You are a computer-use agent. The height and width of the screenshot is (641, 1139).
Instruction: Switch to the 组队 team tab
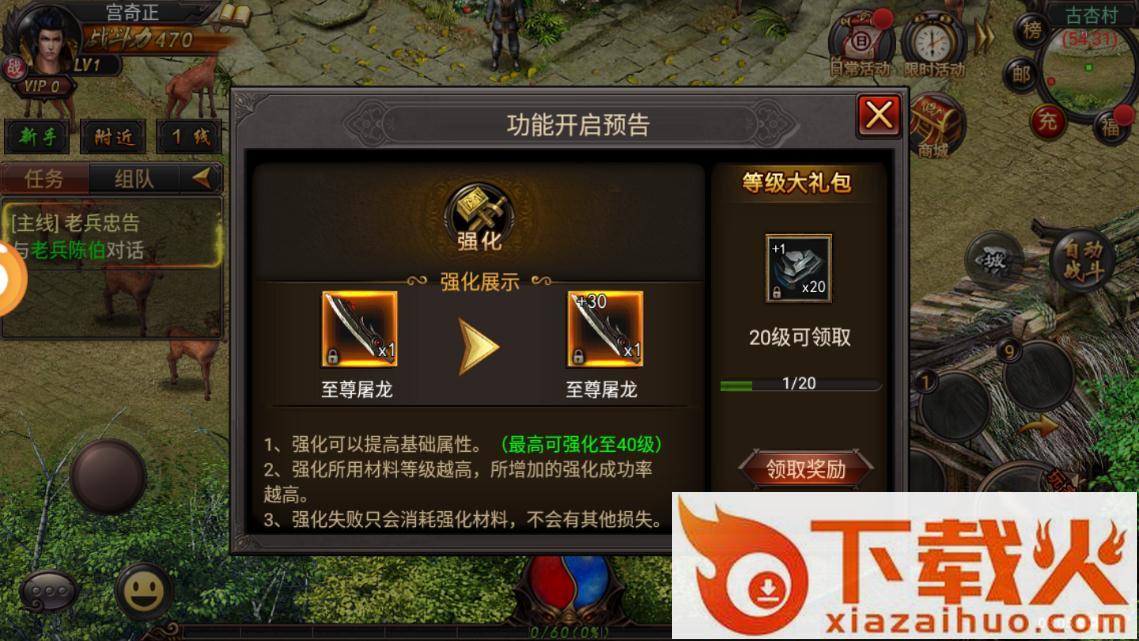[x=134, y=178]
